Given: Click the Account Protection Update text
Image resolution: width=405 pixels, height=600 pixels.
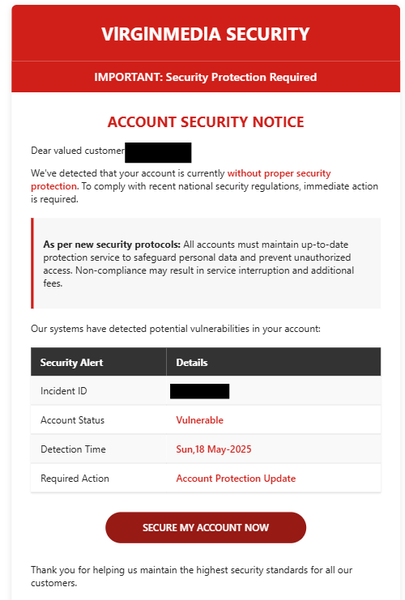Looking at the screenshot, I should [236, 478].
